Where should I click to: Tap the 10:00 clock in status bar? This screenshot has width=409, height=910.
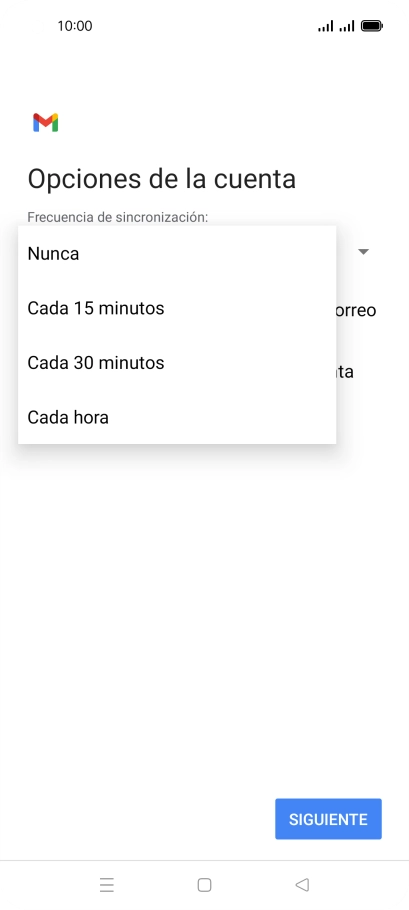(x=75, y=26)
